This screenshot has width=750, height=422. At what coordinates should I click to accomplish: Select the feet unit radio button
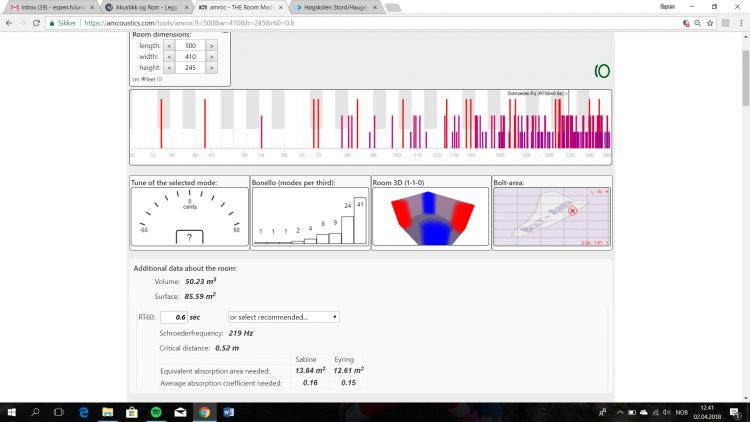pyautogui.click(x=159, y=79)
